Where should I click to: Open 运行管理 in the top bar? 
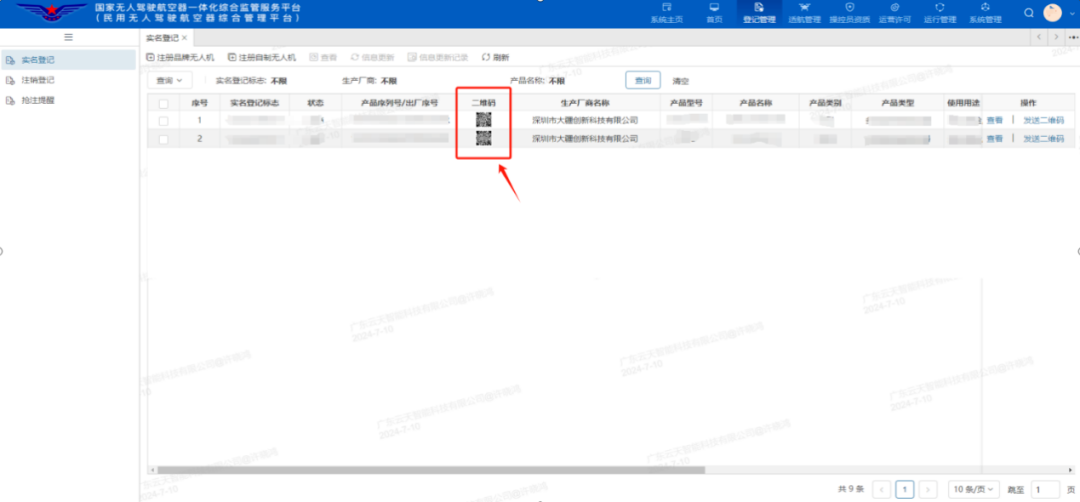[939, 8]
